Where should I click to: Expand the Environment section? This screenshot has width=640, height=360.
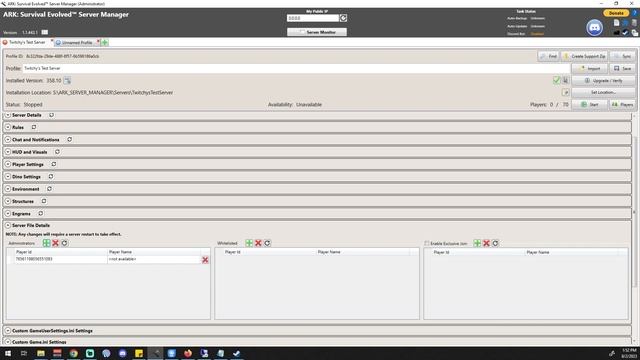coord(8,189)
